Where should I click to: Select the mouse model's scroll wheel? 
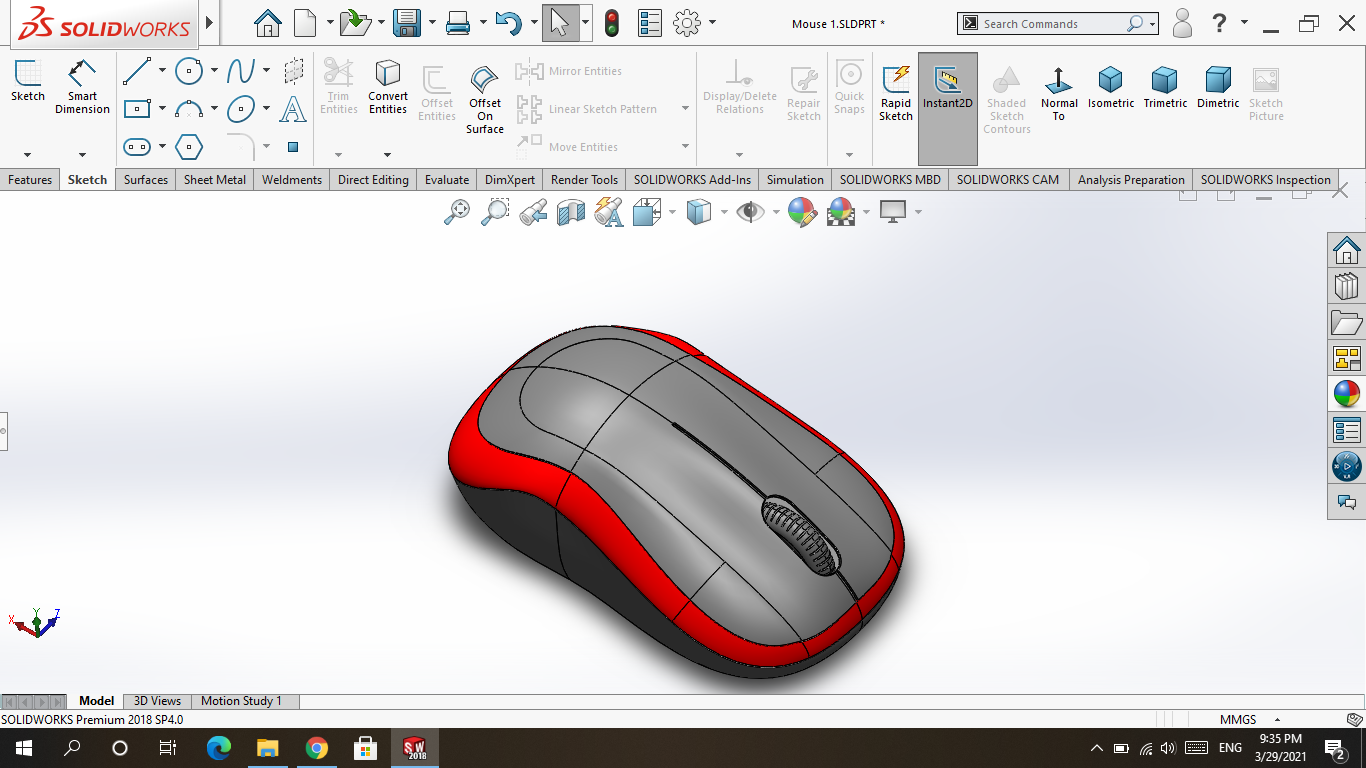click(800, 535)
